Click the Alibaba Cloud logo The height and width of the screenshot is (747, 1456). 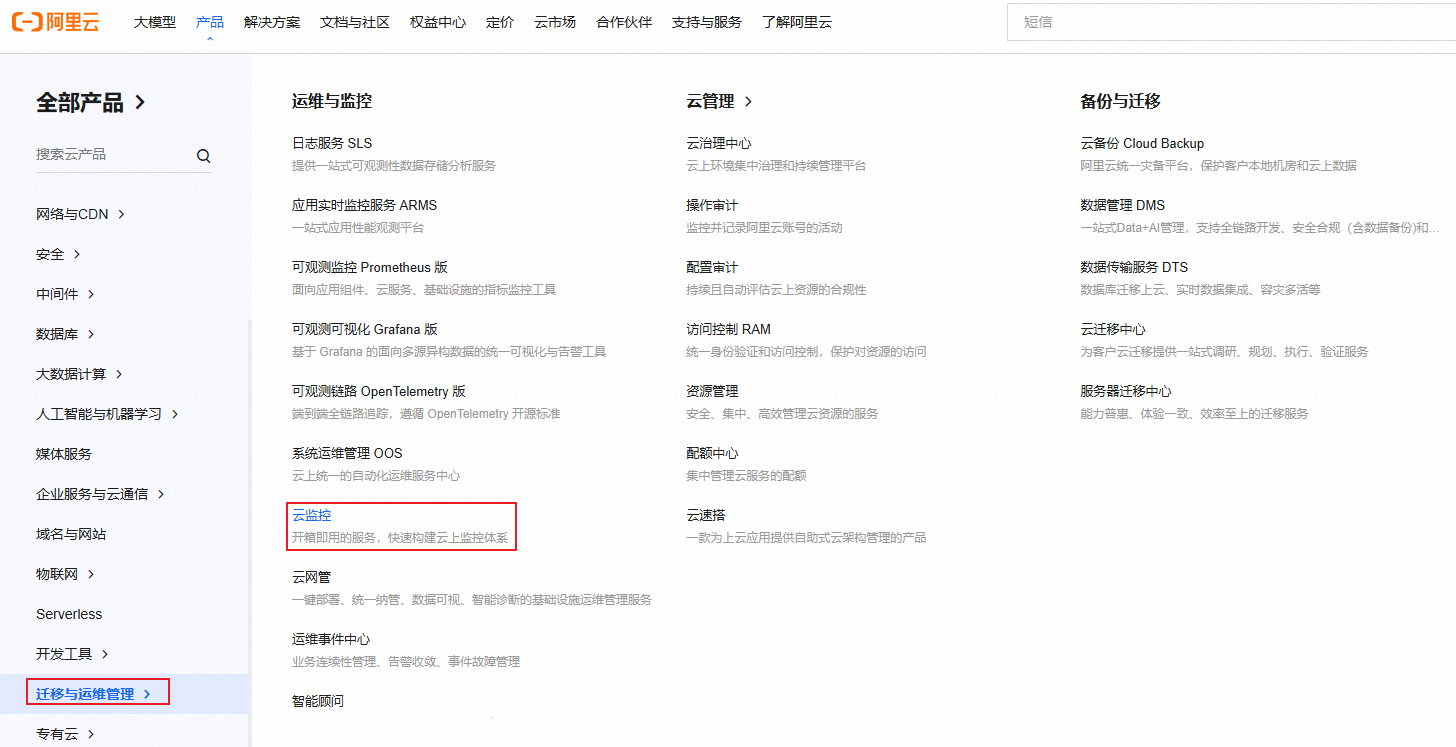click(56, 22)
